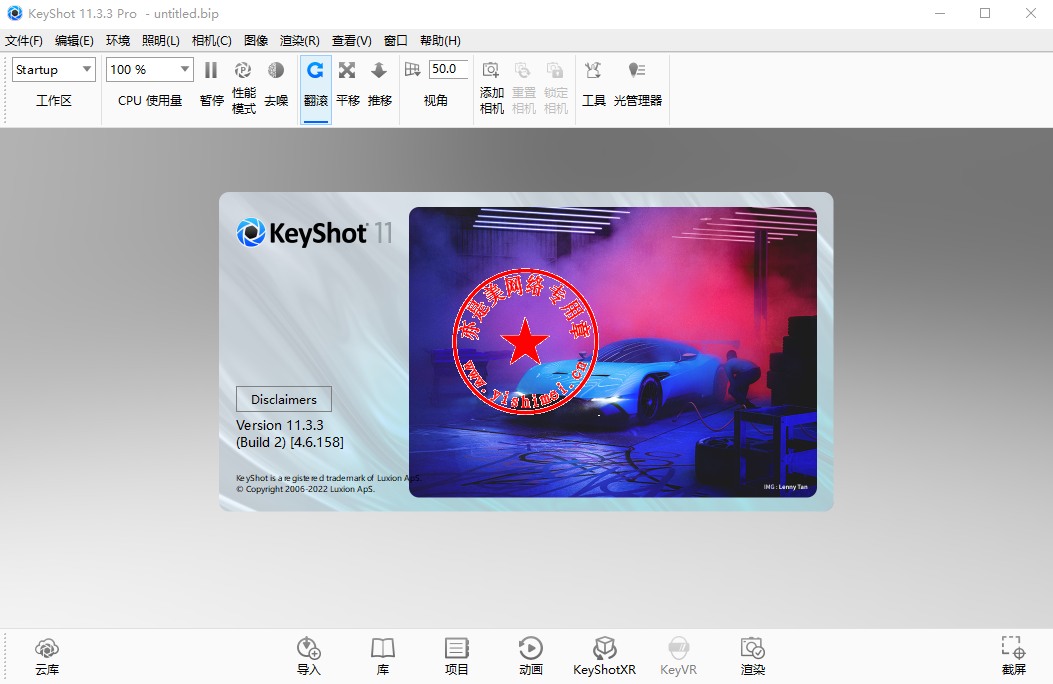
Task: Open the 动画 animation panel
Action: point(531,656)
